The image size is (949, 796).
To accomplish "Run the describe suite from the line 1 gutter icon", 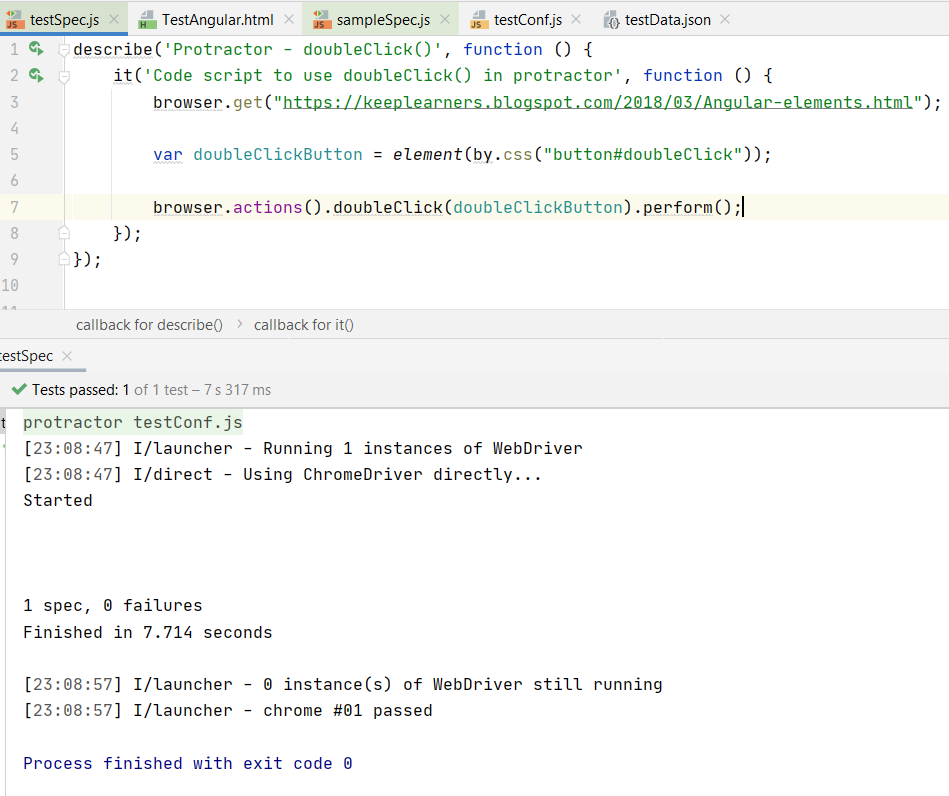I will click(x=36, y=48).
